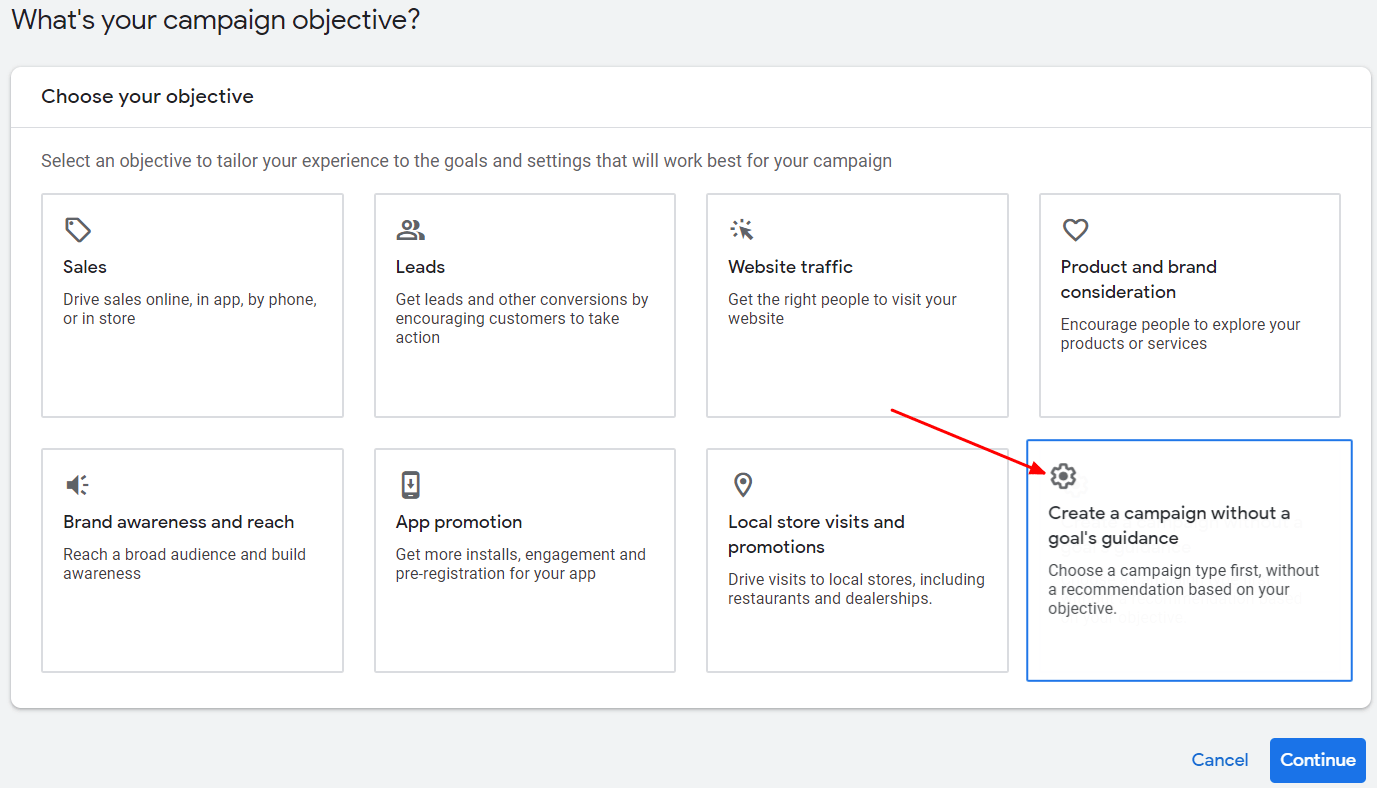Click the campaign objective page title
This screenshot has width=1377, height=788.
pyautogui.click(x=216, y=19)
